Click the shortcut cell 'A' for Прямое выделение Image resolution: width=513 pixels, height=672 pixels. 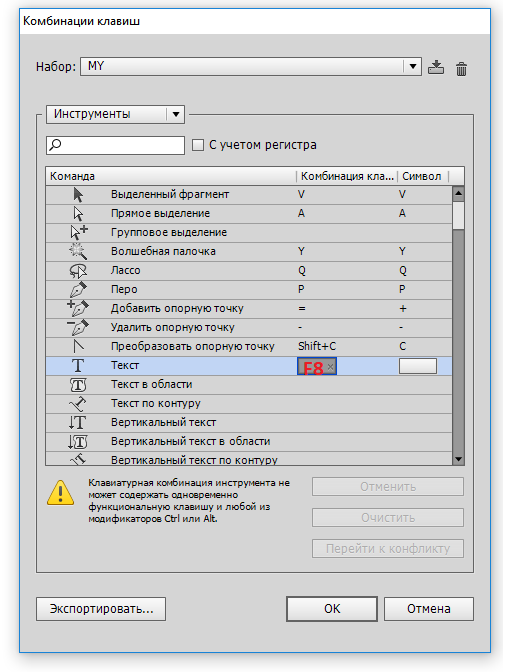click(x=301, y=213)
